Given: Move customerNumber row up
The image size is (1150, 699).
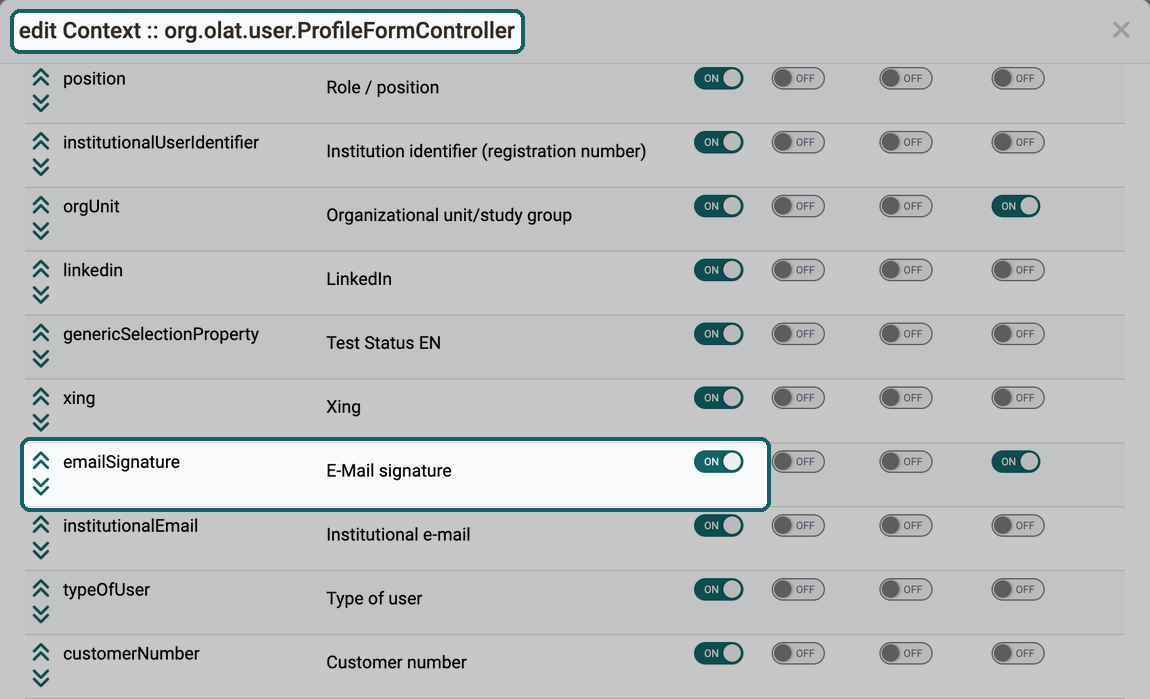Looking at the screenshot, I should point(40,652).
